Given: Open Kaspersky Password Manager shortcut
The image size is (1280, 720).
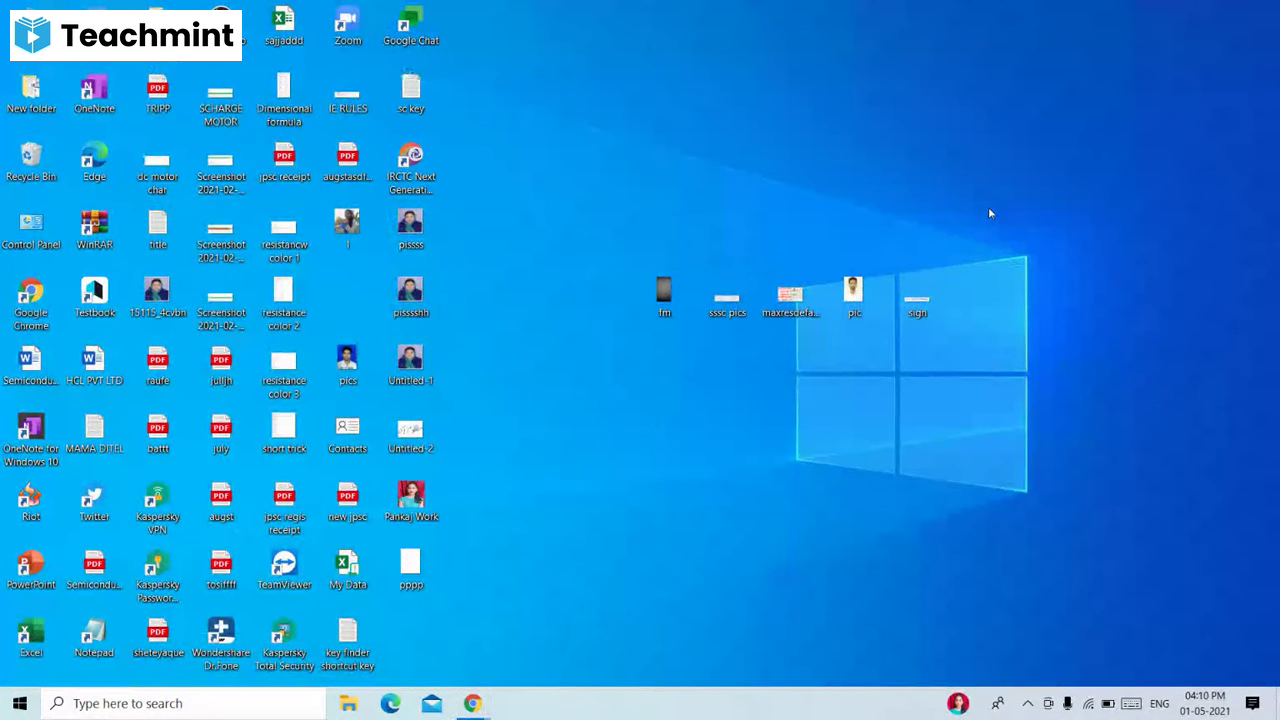Looking at the screenshot, I should click(158, 576).
